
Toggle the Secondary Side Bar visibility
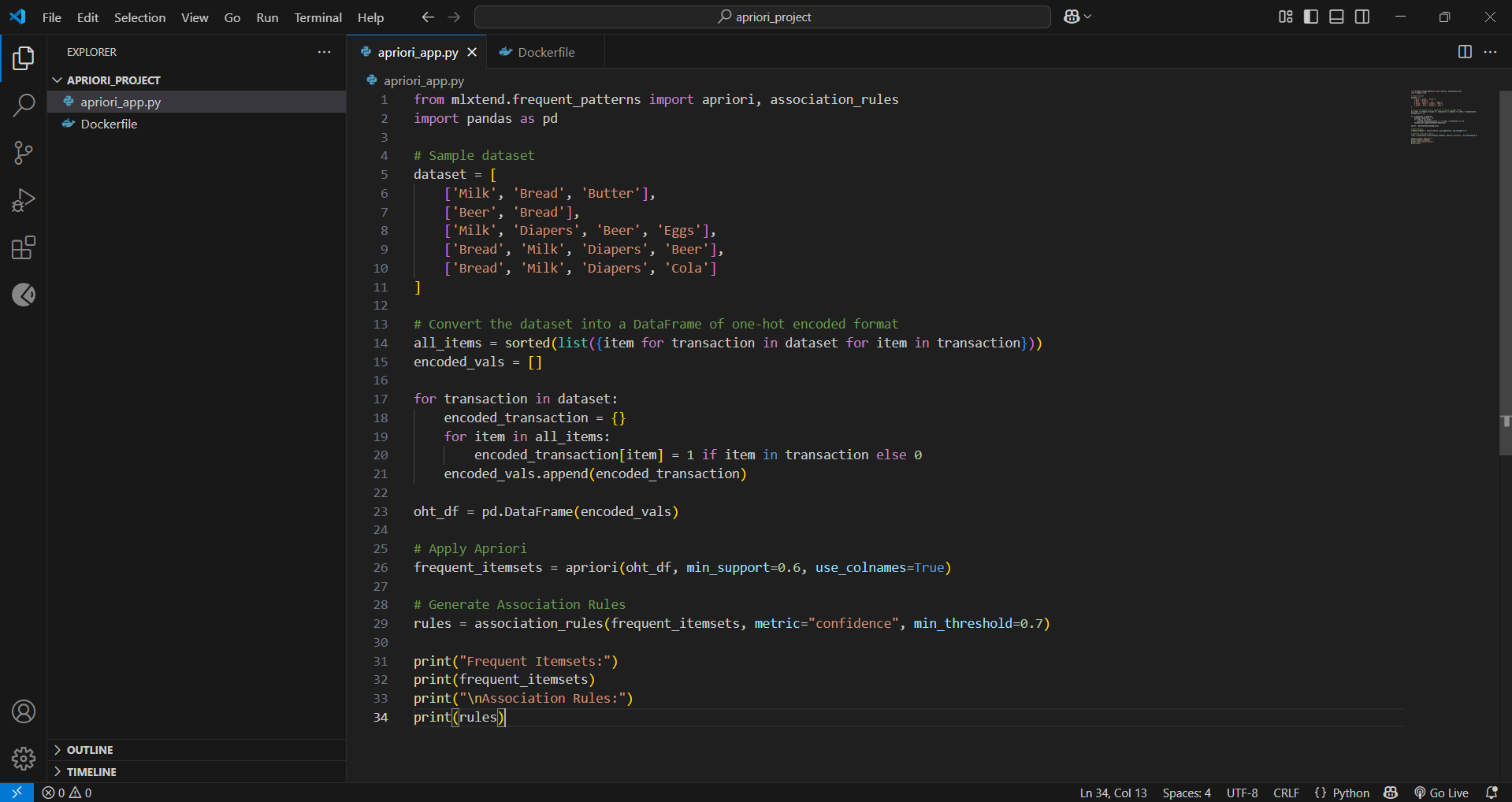pyautogui.click(x=1362, y=17)
